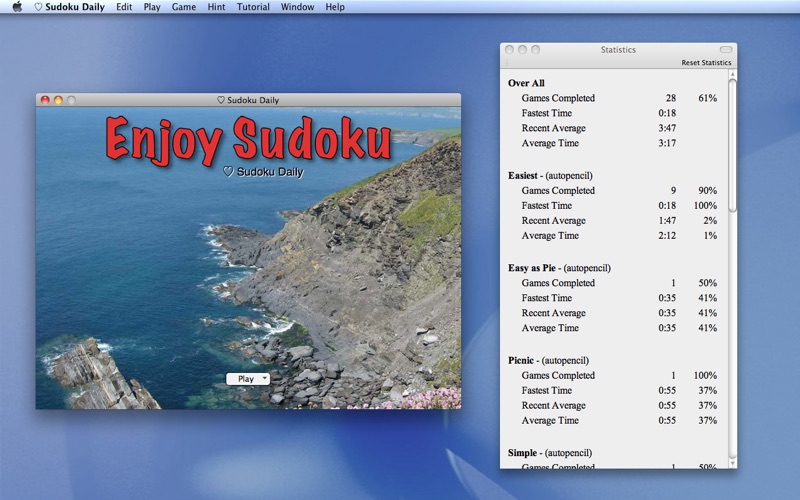Screen dimensions: 800x500
Task: Open the Sudoku Daily application menu
Action: pyautogui.click(x=69, y=7)
